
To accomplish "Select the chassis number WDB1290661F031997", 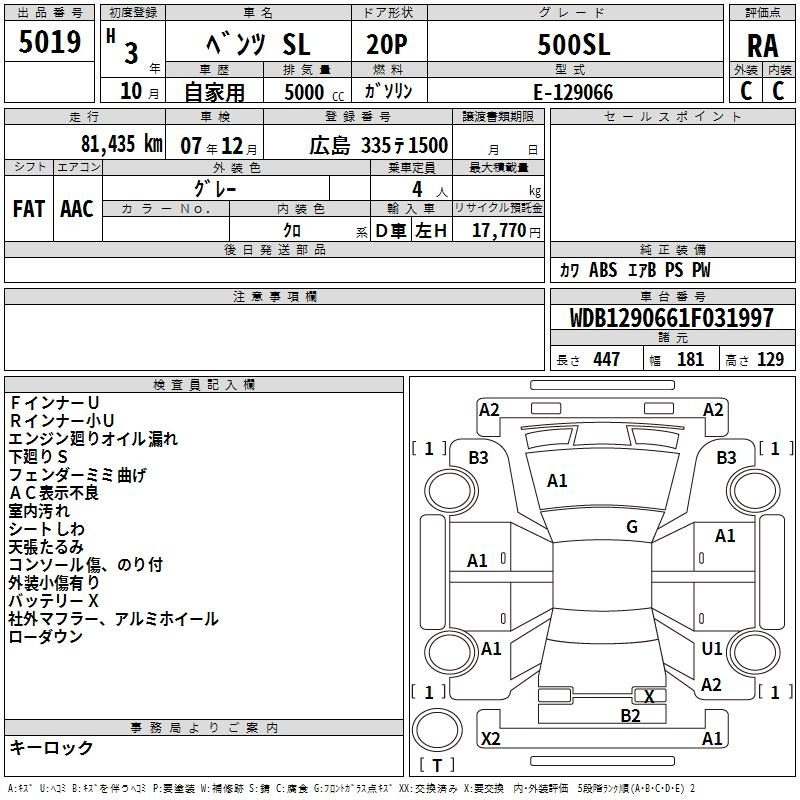I will coord(671,318).
